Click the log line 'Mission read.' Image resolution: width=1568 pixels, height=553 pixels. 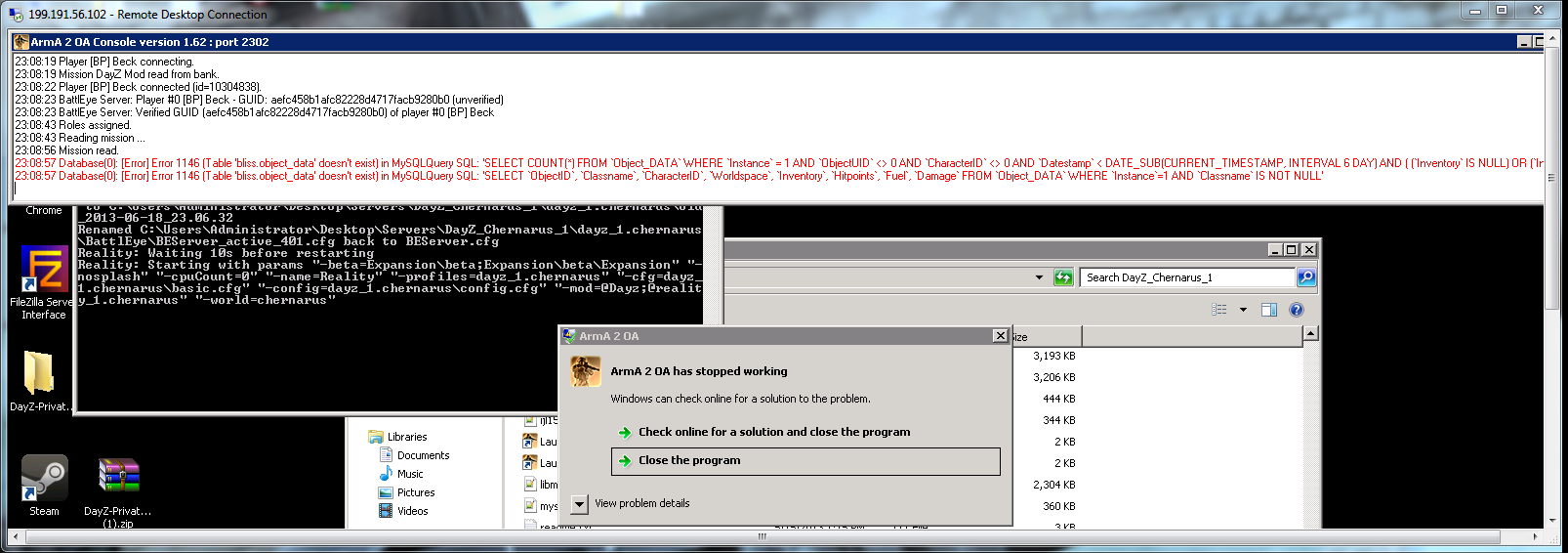[x=66, y=150]
